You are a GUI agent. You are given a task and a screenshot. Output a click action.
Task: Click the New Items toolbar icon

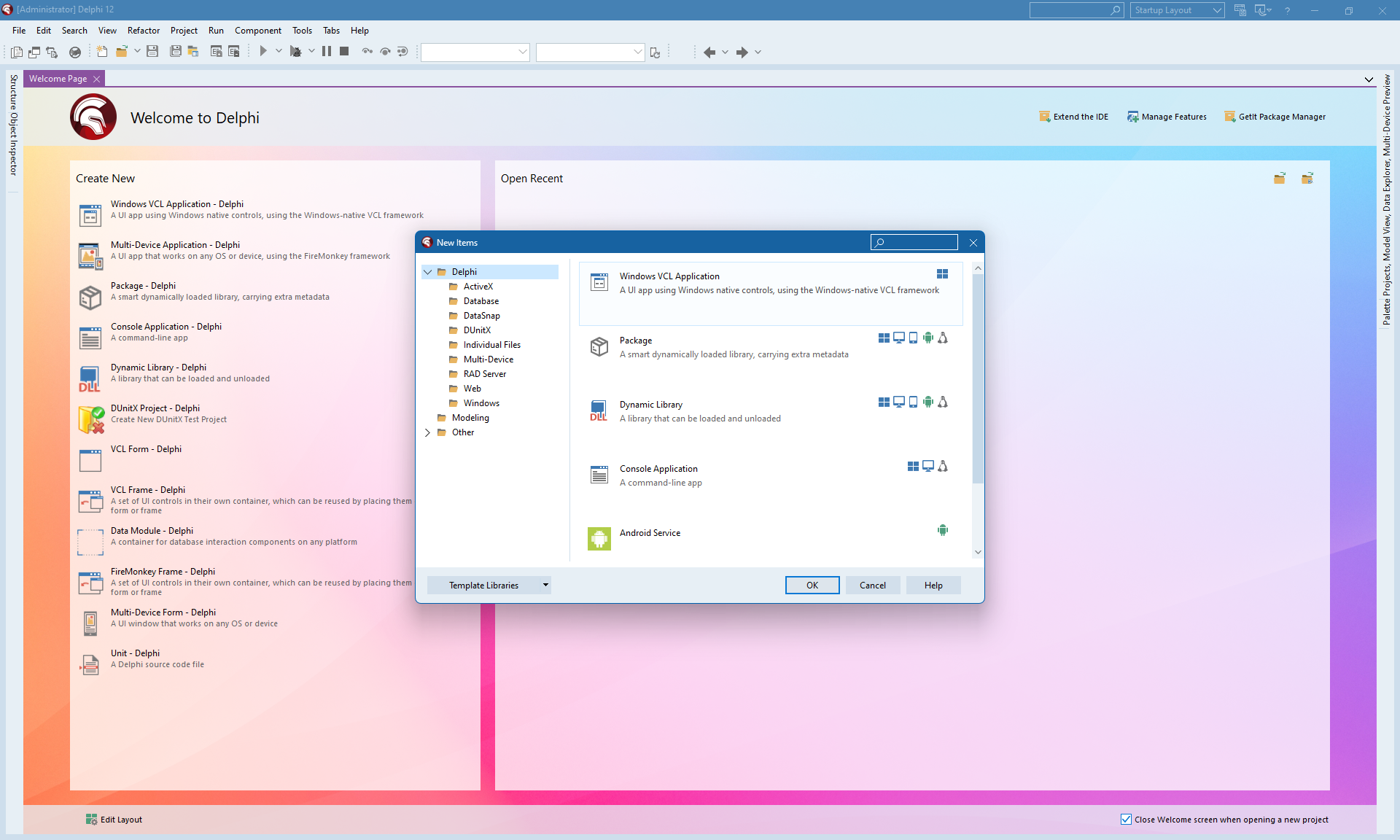point(102,51)
